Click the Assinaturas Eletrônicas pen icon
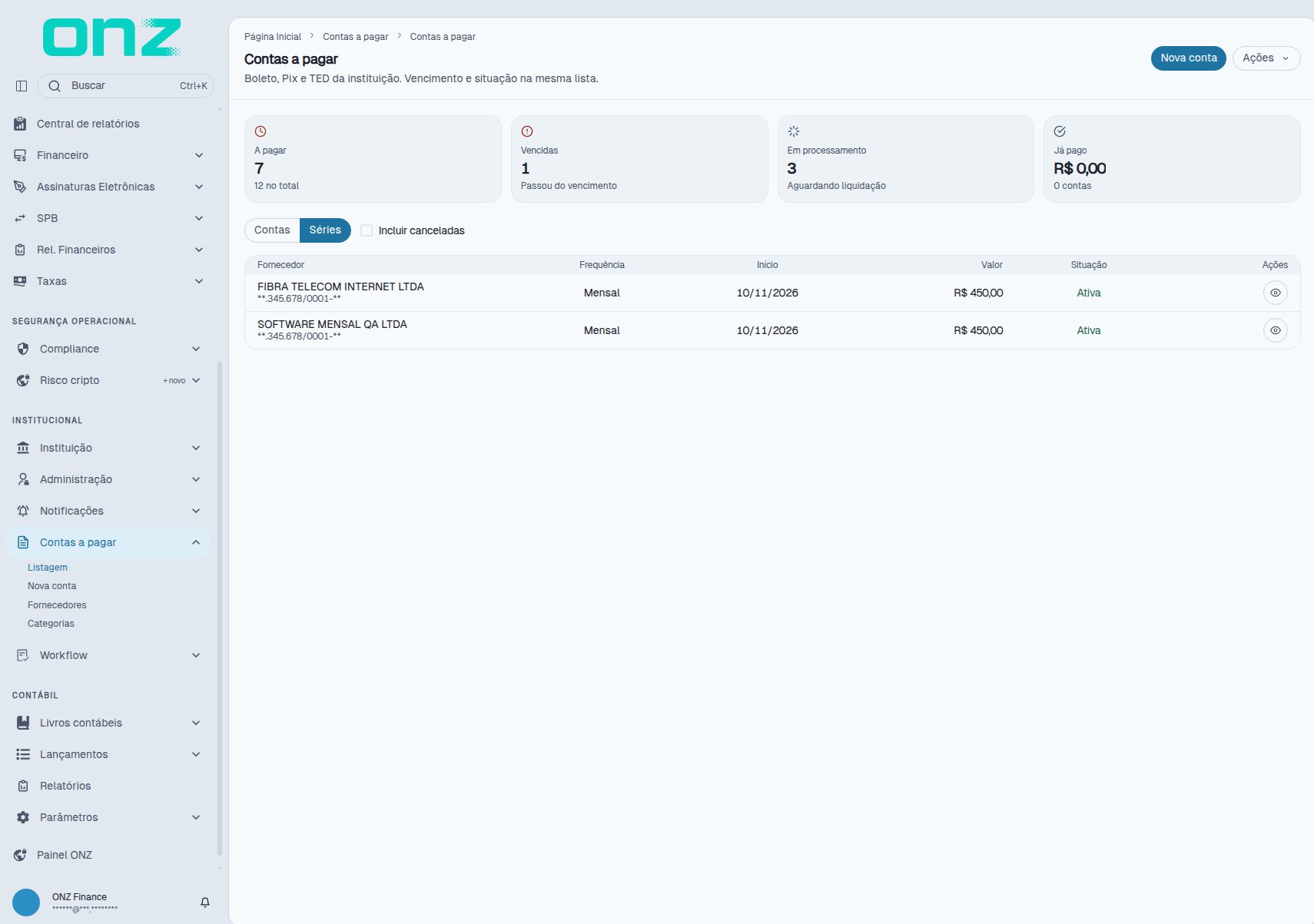1314x924 pixels. (20, 187)
